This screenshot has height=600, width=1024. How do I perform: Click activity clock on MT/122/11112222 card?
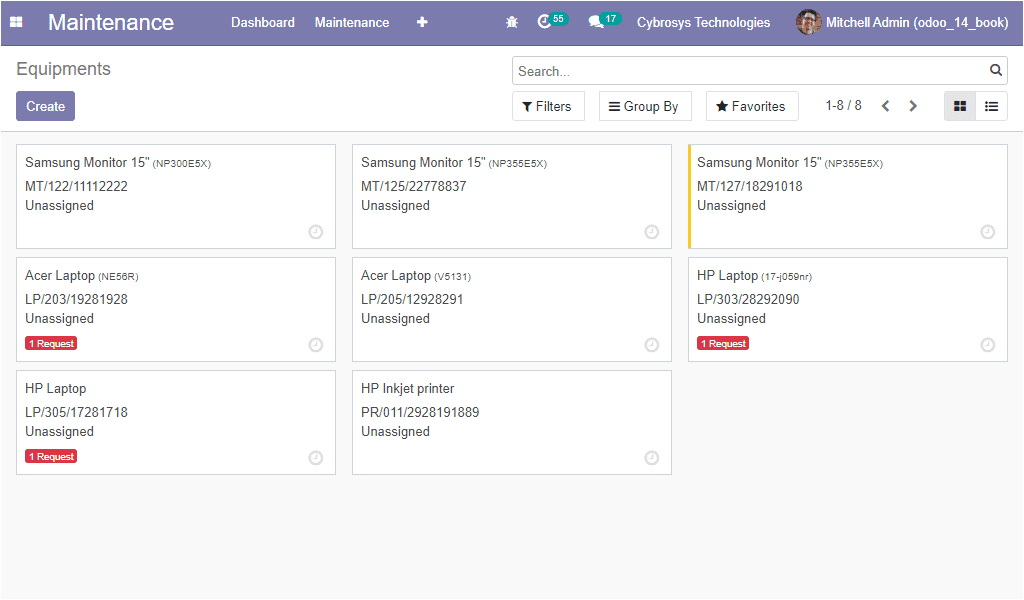(315, 232)
